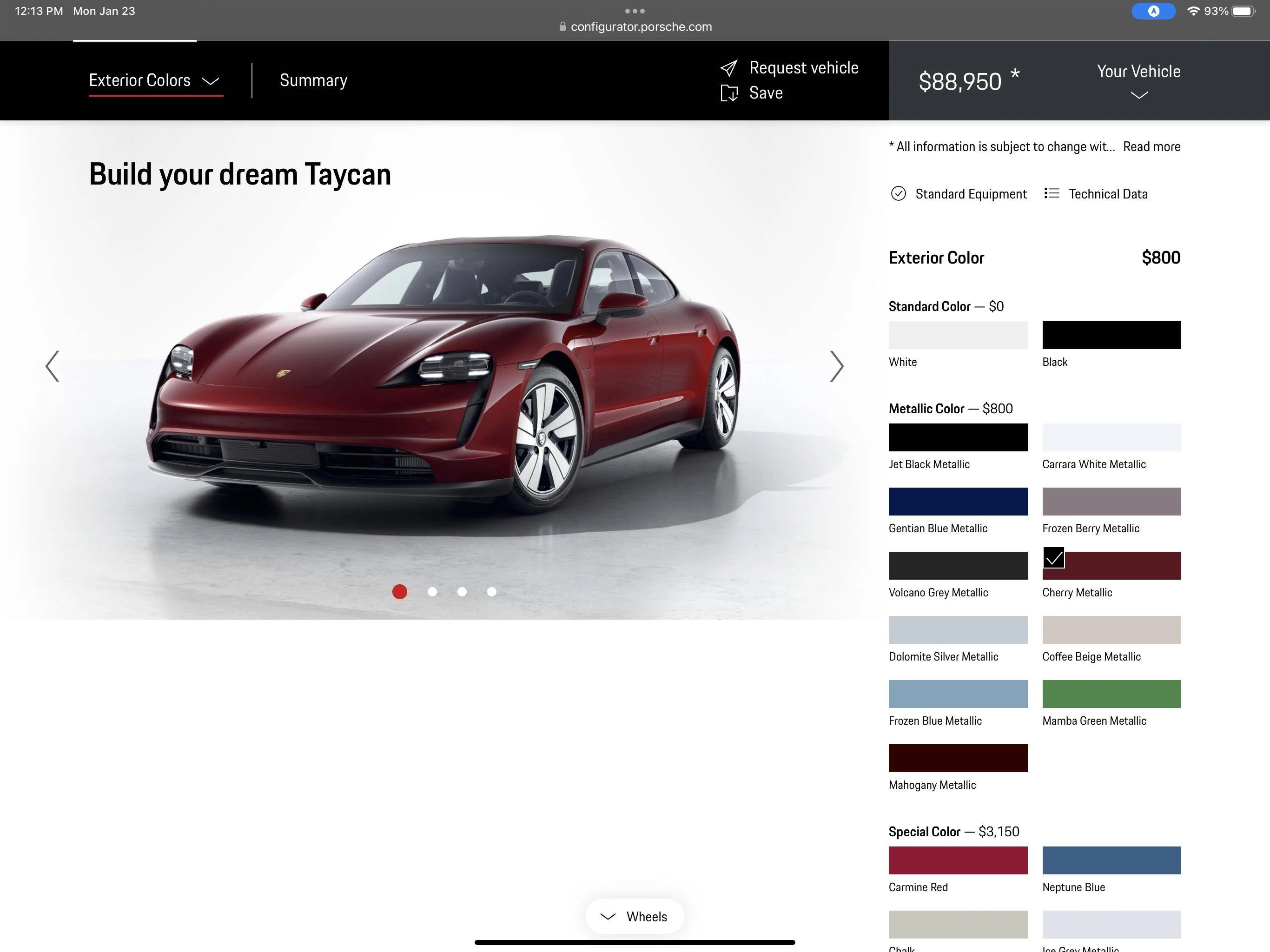This screenshot has width=1270, height=952.
Task: Choose the Black standard color swatch
Action: 1111,335
